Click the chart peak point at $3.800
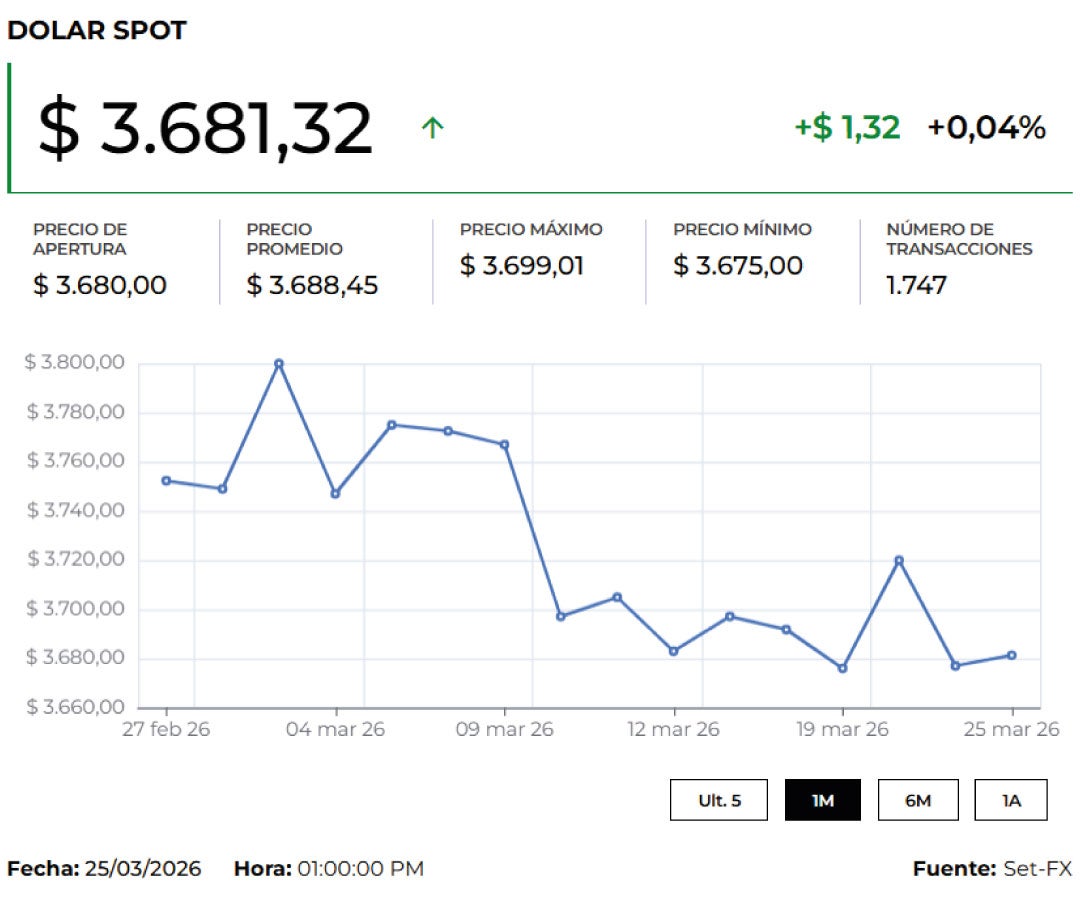Viewport: 1080px width, 900px height. [x=279, y=363]
